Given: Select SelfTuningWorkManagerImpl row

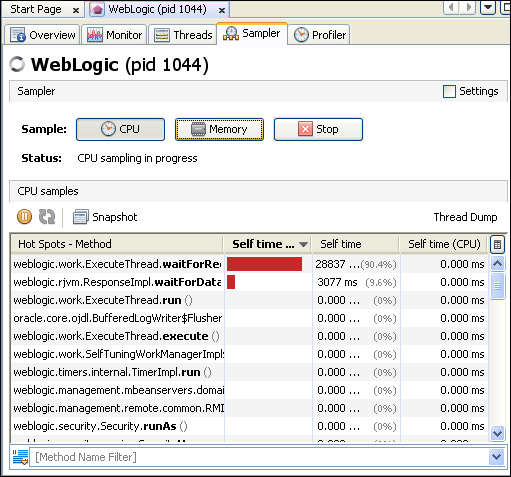Looking at the screenshot, I should 250,354.
